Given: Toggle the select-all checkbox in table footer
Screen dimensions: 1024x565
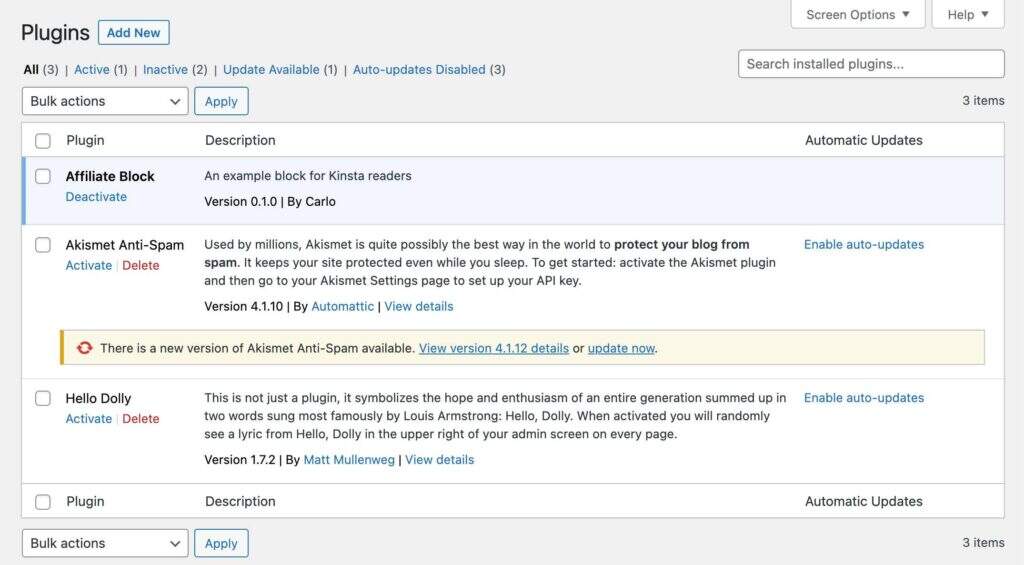Looking at the screenshot, I should click(x=43, y=502).
